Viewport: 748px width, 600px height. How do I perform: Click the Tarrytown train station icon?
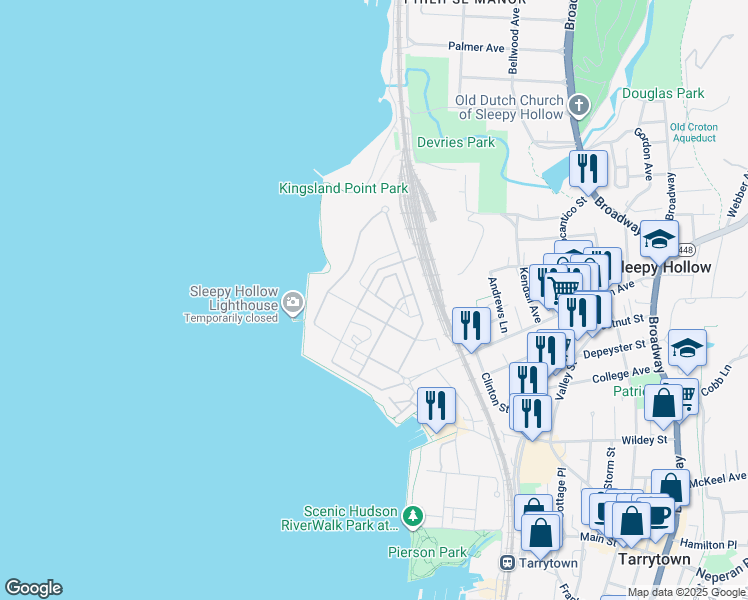point(508,563)
